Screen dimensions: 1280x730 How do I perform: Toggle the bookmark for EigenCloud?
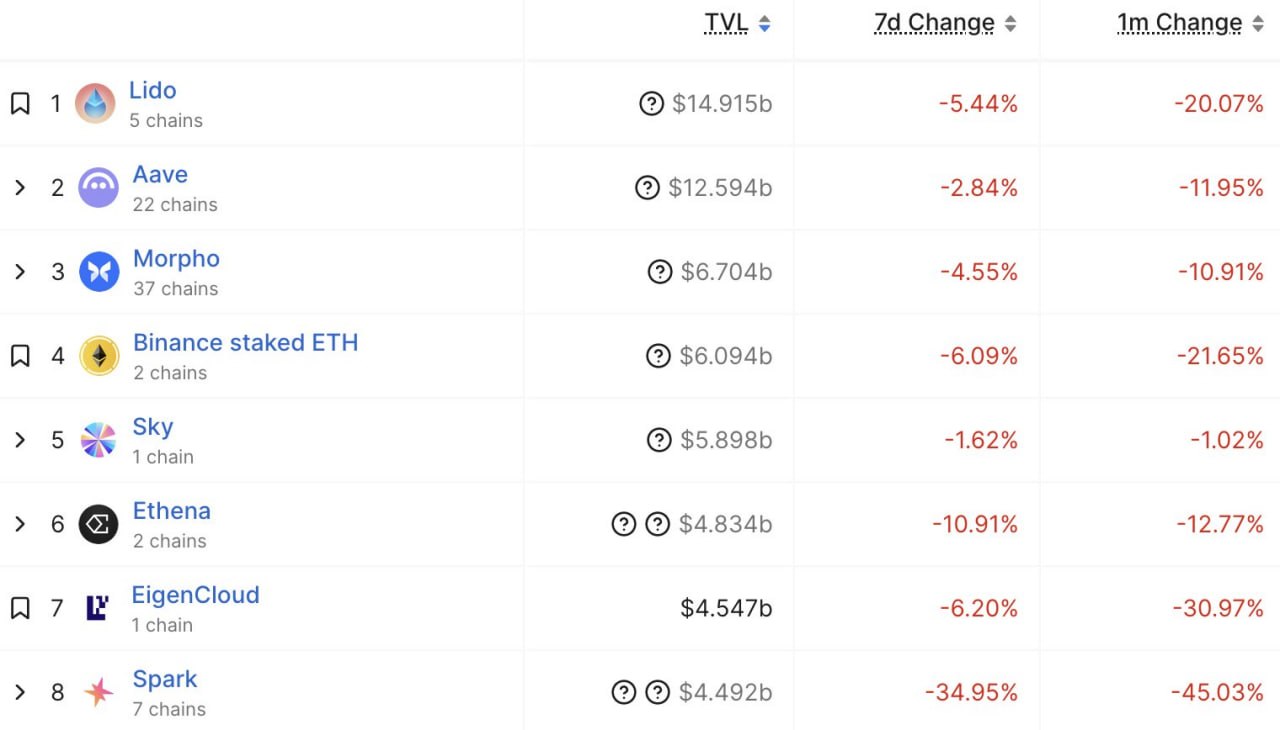pos(20,608)
